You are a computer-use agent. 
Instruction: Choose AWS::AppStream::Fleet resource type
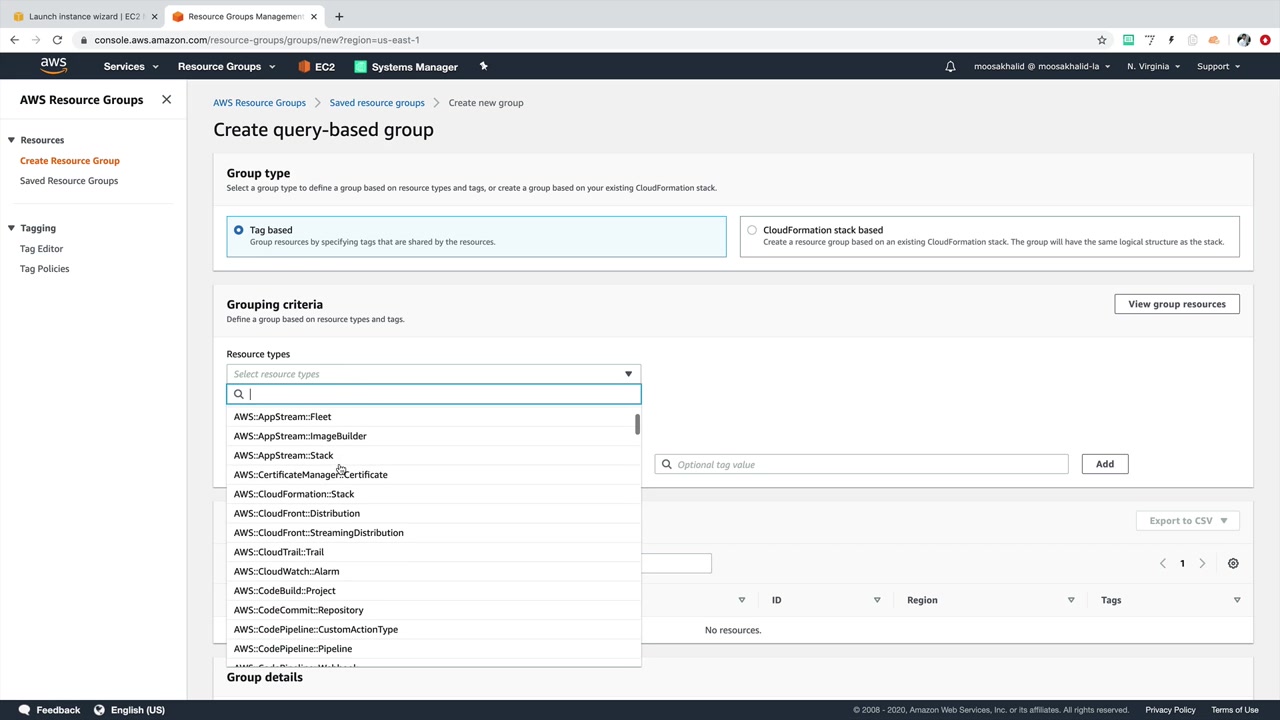(x=433, y=417)
